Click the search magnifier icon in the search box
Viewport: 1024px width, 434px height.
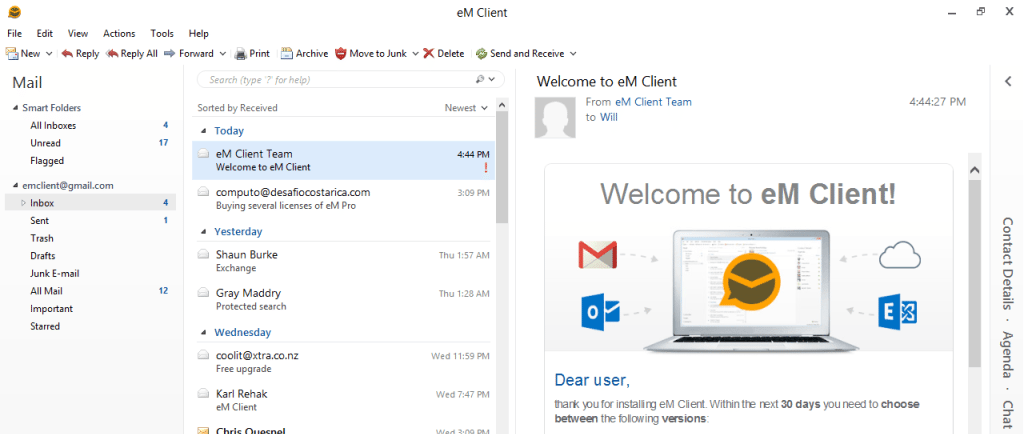point(480,80)
